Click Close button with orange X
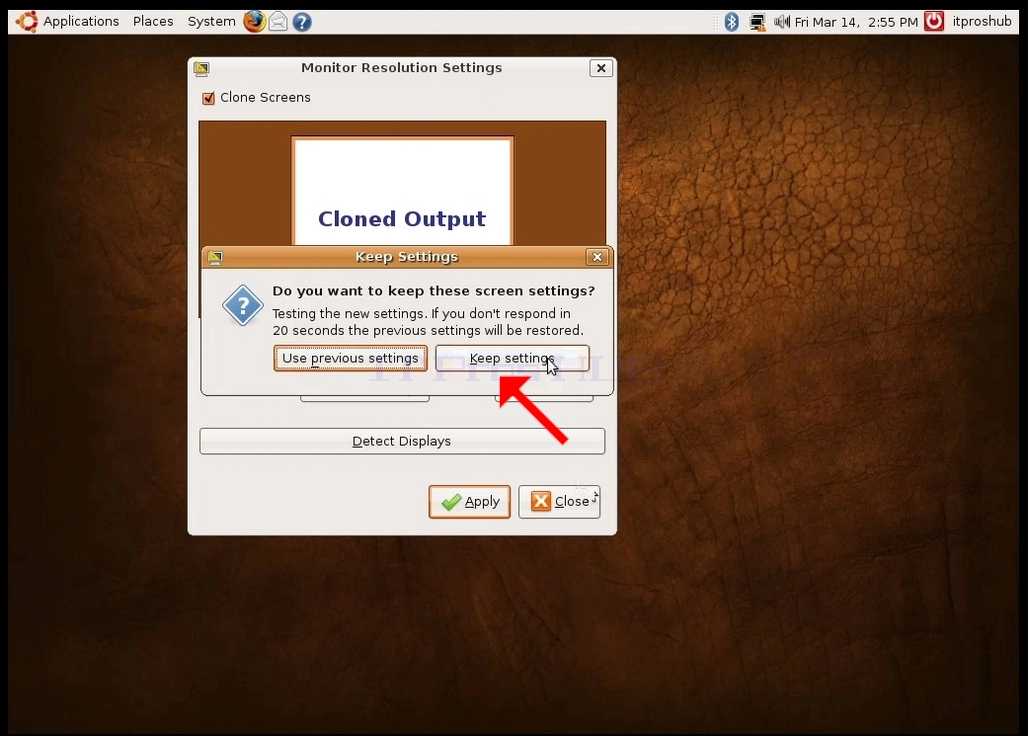1028x736 pixels. pyautogui.click(x=559, y=502)
